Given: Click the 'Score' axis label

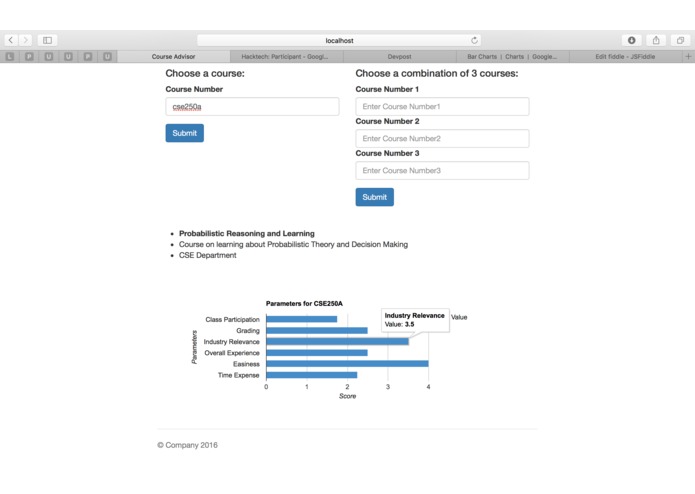Looking at the screenshot, I should [348, 396].
